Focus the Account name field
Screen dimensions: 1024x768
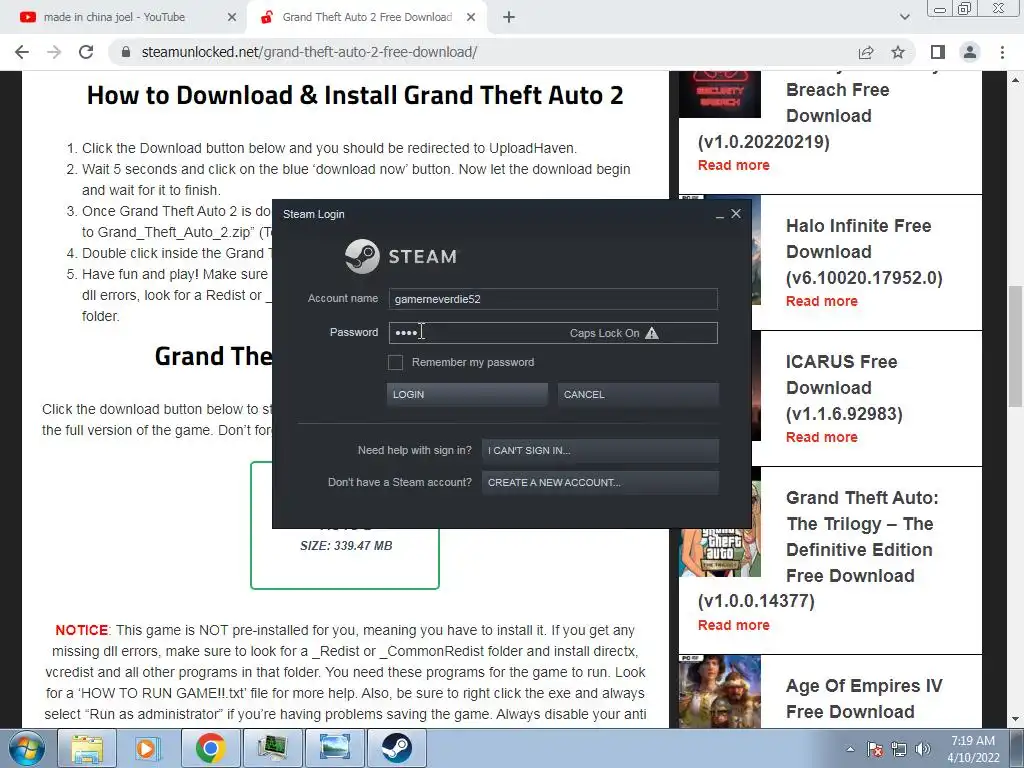tap(553, 299)
